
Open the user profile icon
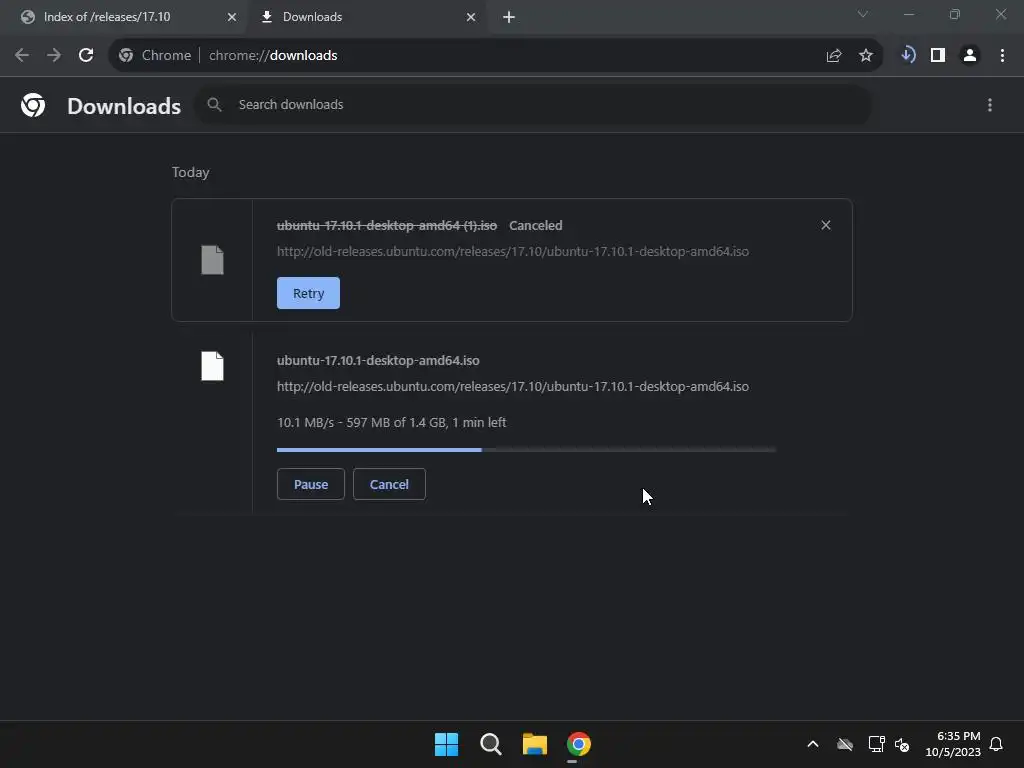point(970,56)
